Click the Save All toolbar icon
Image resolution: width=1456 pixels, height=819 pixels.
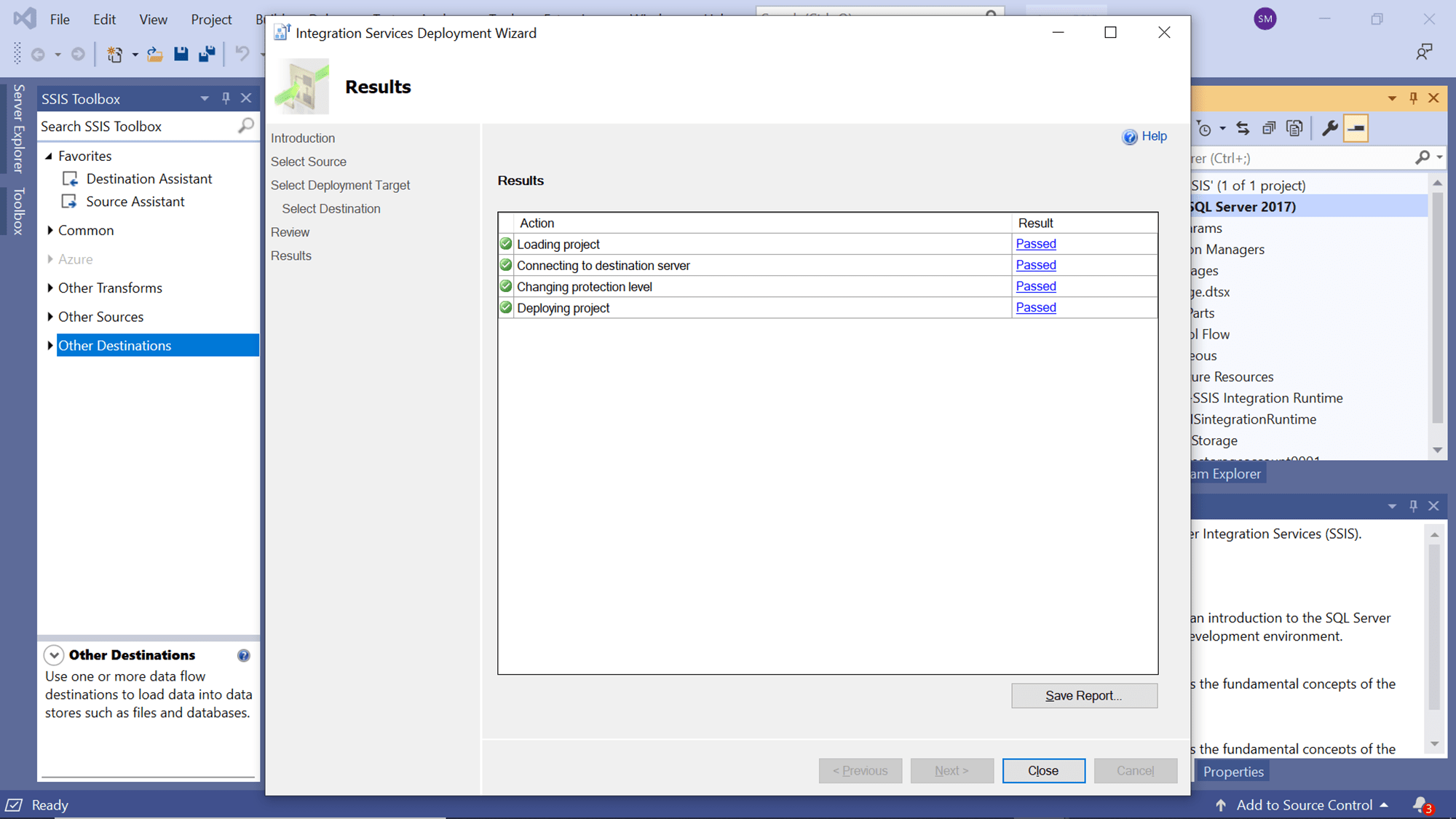pyautogui.click(x=207, y=54)
